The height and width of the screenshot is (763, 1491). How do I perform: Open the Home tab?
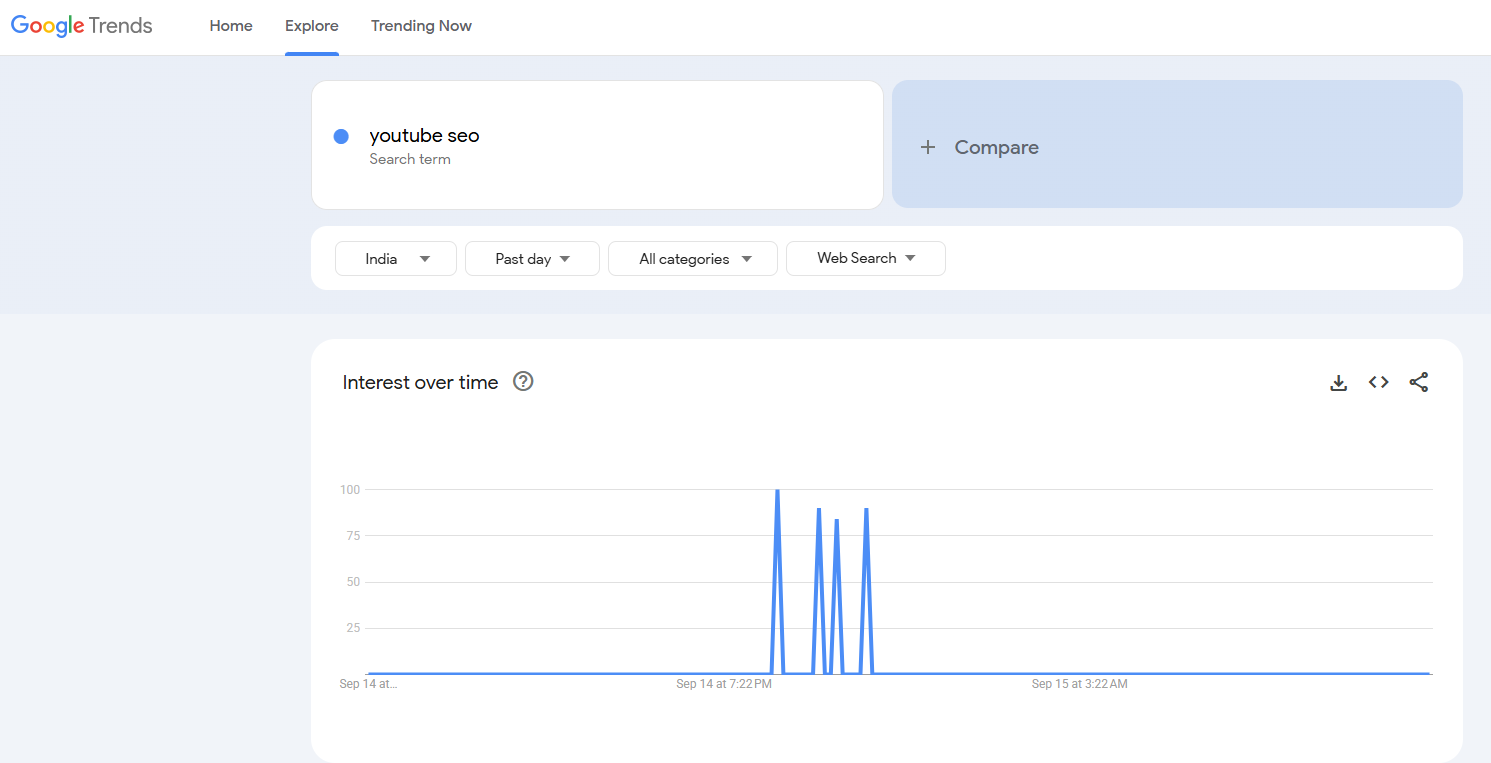point(231,26)
